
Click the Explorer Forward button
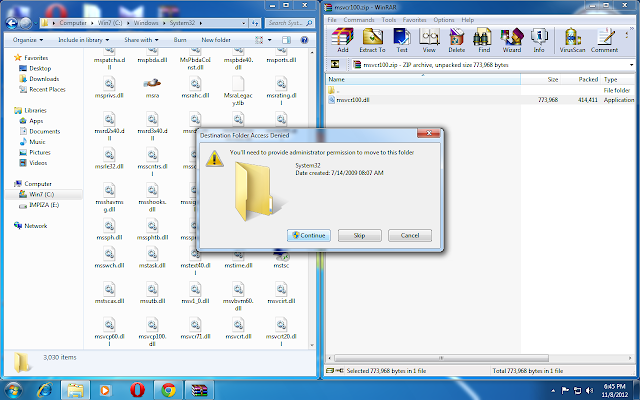click(25, 23)
